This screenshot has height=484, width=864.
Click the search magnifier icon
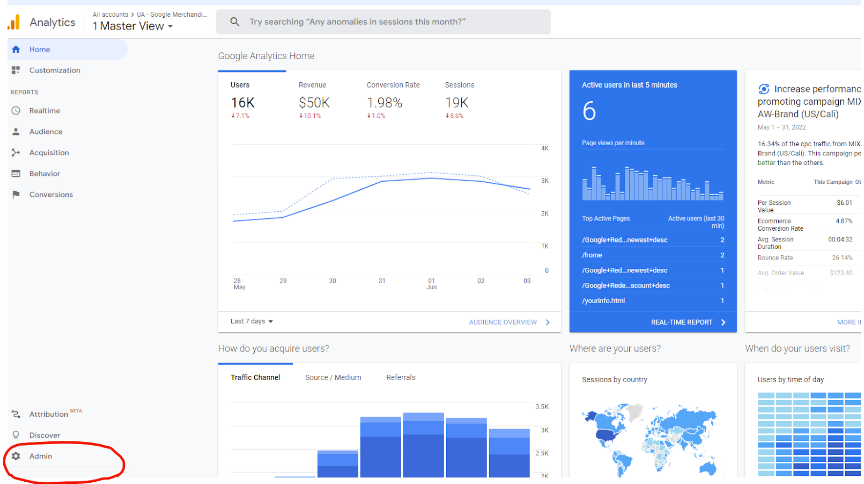point(235,21)
